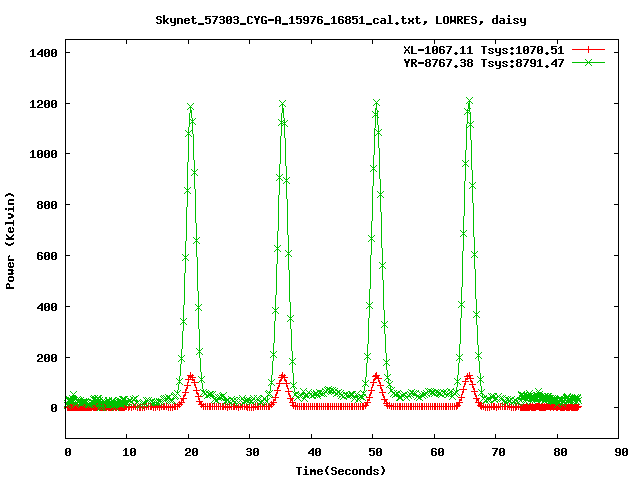Click the 90 x-axis tick label

coord(621,452)
